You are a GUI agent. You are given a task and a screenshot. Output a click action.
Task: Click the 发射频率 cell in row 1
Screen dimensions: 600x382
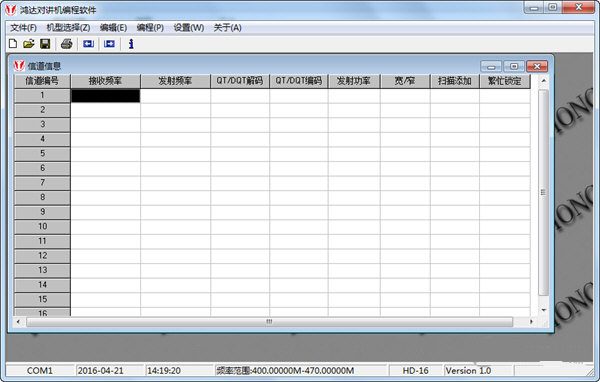pos(175,95)
